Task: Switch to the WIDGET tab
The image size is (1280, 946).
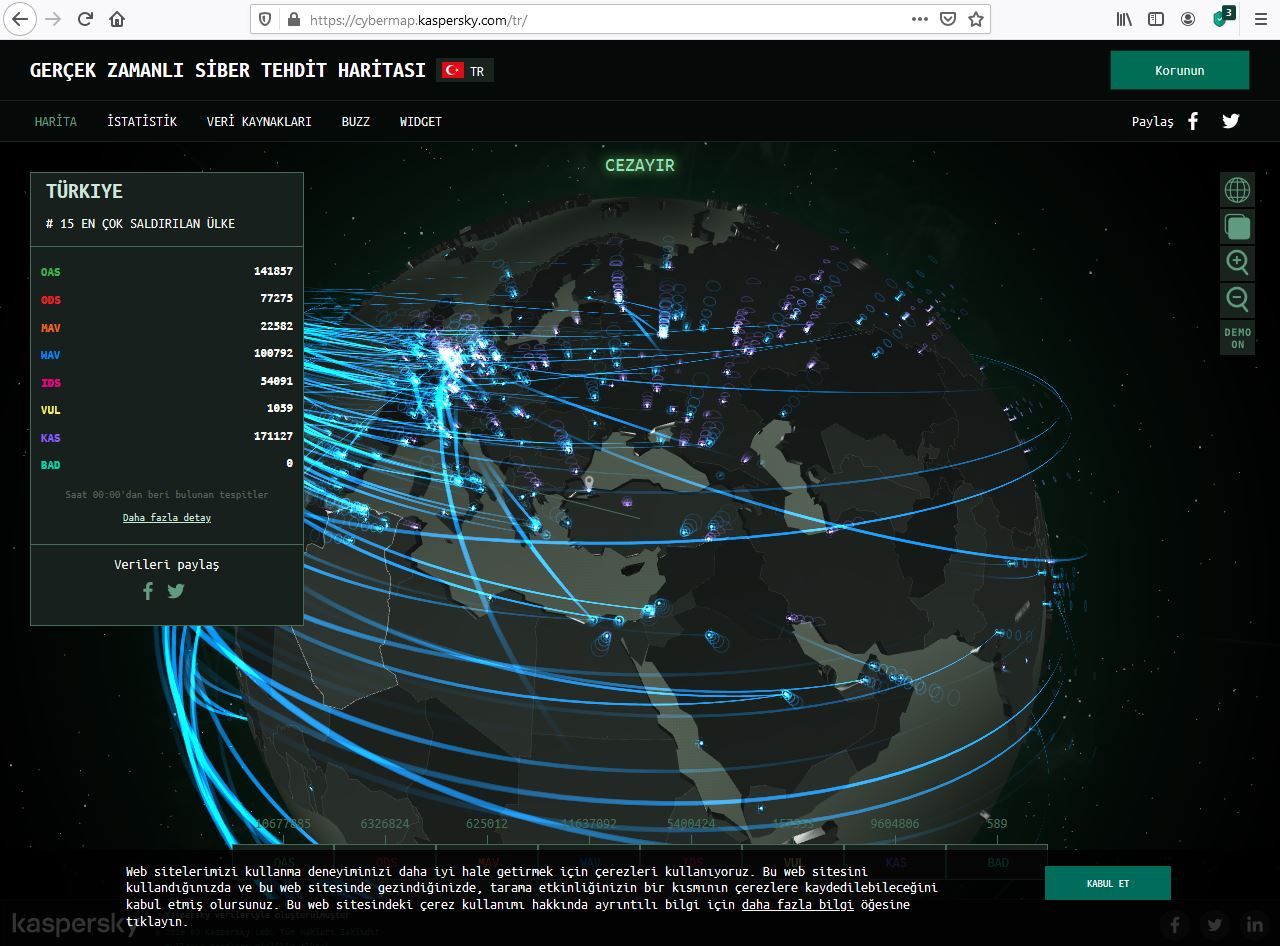Action: pos(421,121)
